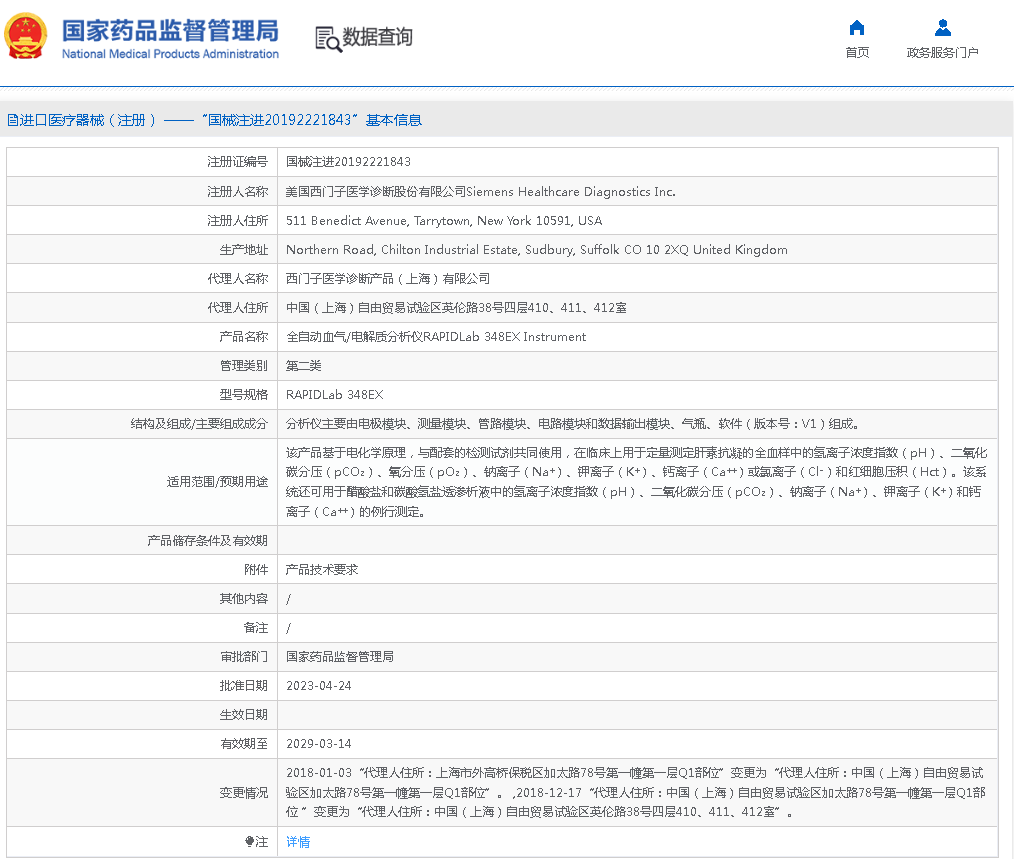Image resolution: width=1014 pixels, height=859 pixels.
Task: Click the 政务服务门户 person icon
Action: (942, 28)
